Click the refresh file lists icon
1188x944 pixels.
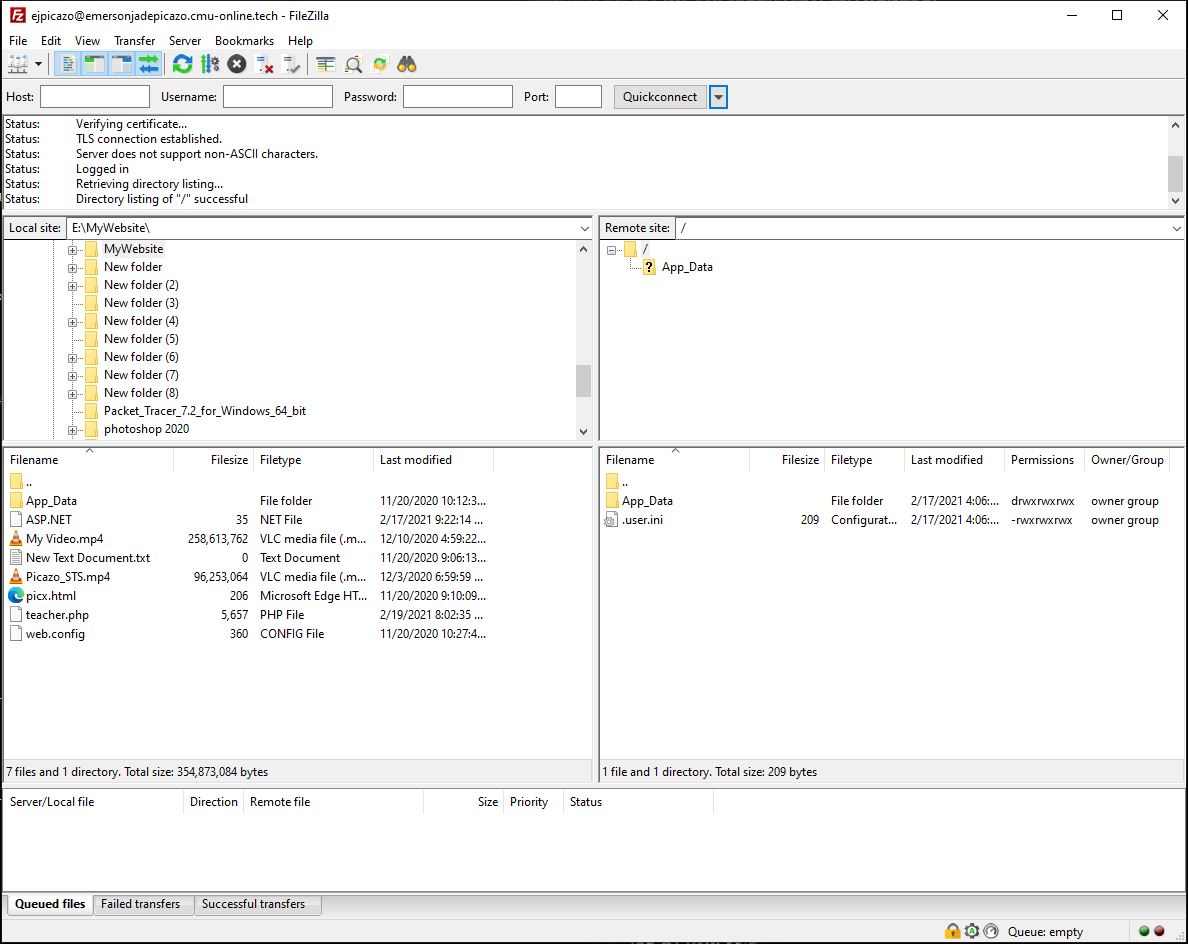[x=182, y=65]
